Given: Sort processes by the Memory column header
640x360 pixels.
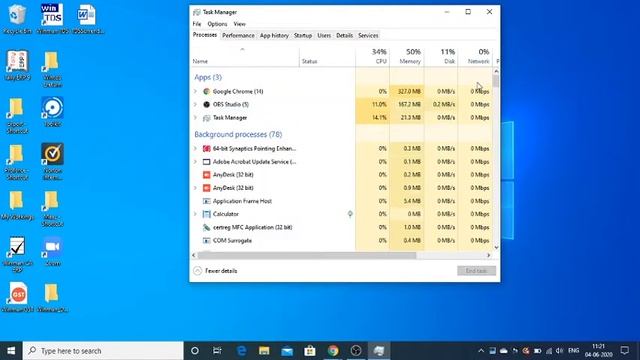Looking at the screenshot, I should [407, 56].
